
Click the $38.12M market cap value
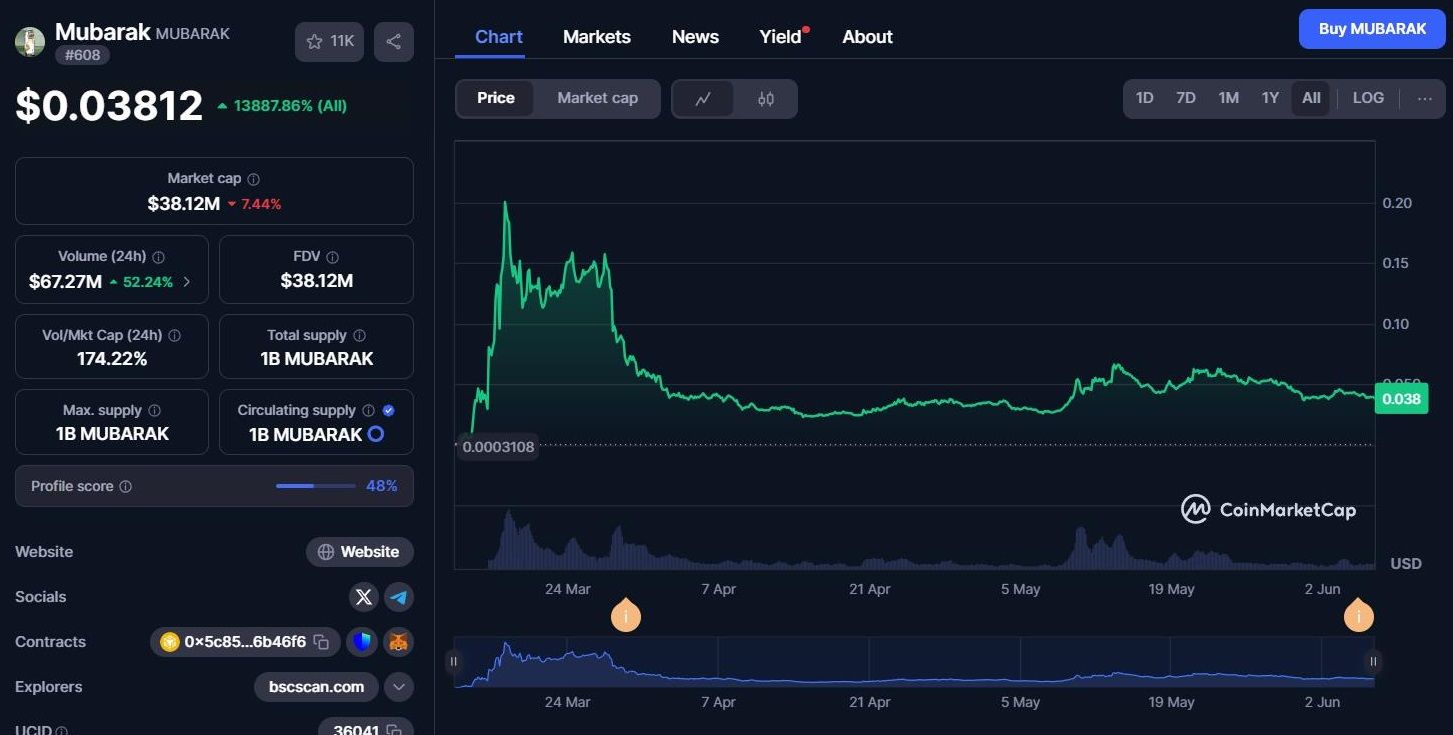pos(184,204)
